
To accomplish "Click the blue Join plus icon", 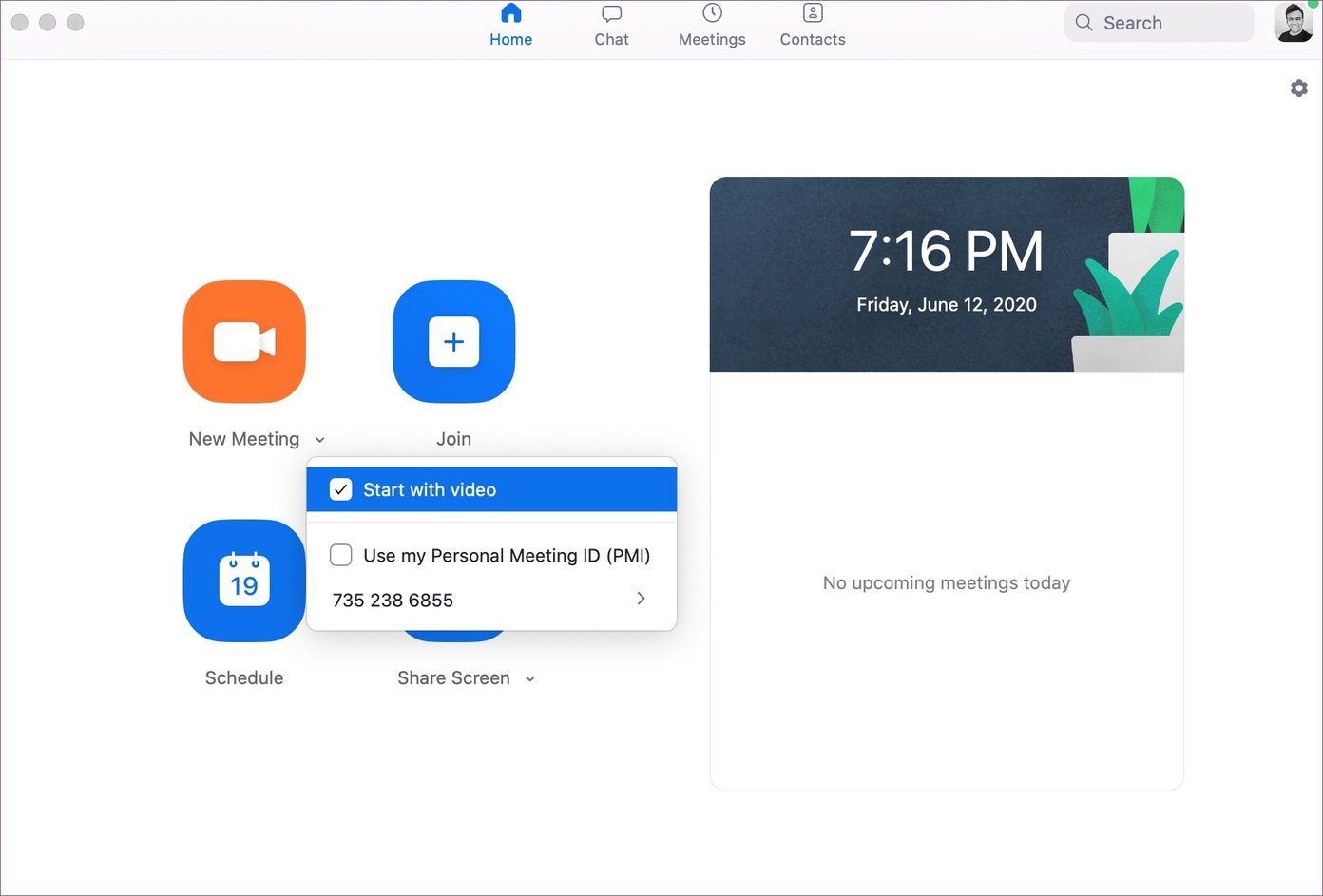I will [453, 342].
